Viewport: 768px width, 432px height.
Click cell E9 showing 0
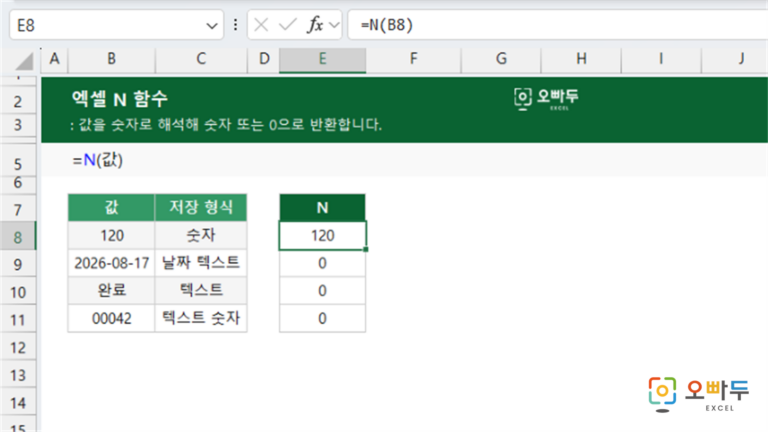click(322, 263)
